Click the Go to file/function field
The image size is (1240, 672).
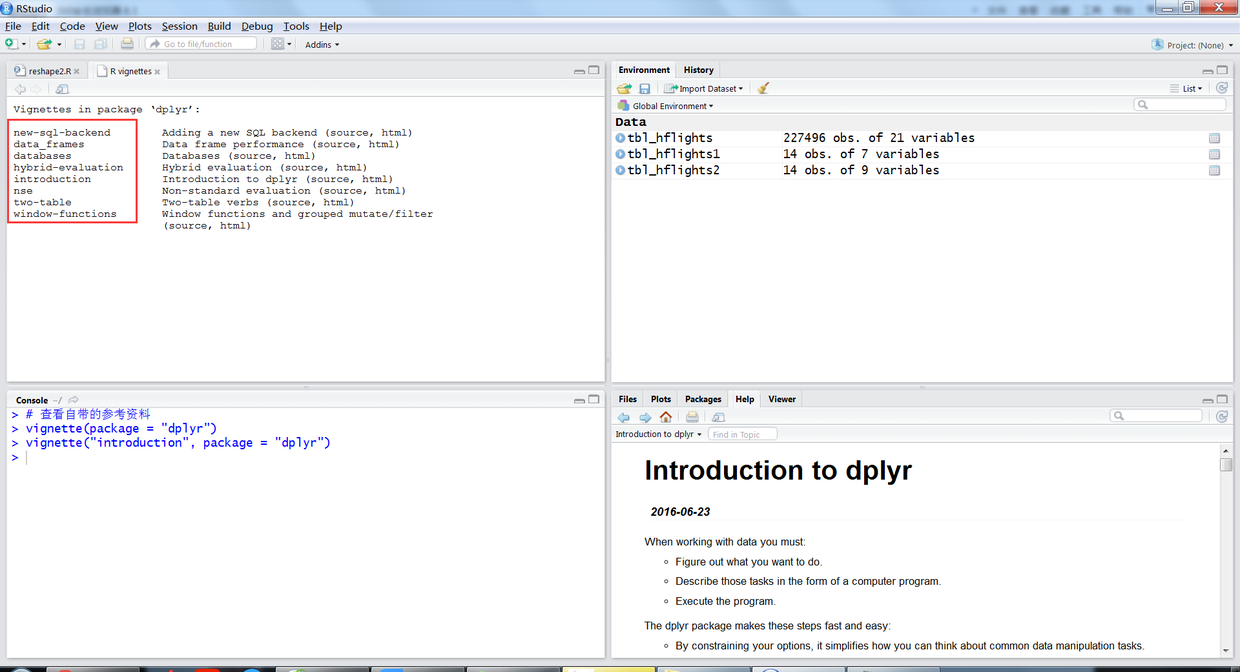pyautogui.click(x=201, y=44)
